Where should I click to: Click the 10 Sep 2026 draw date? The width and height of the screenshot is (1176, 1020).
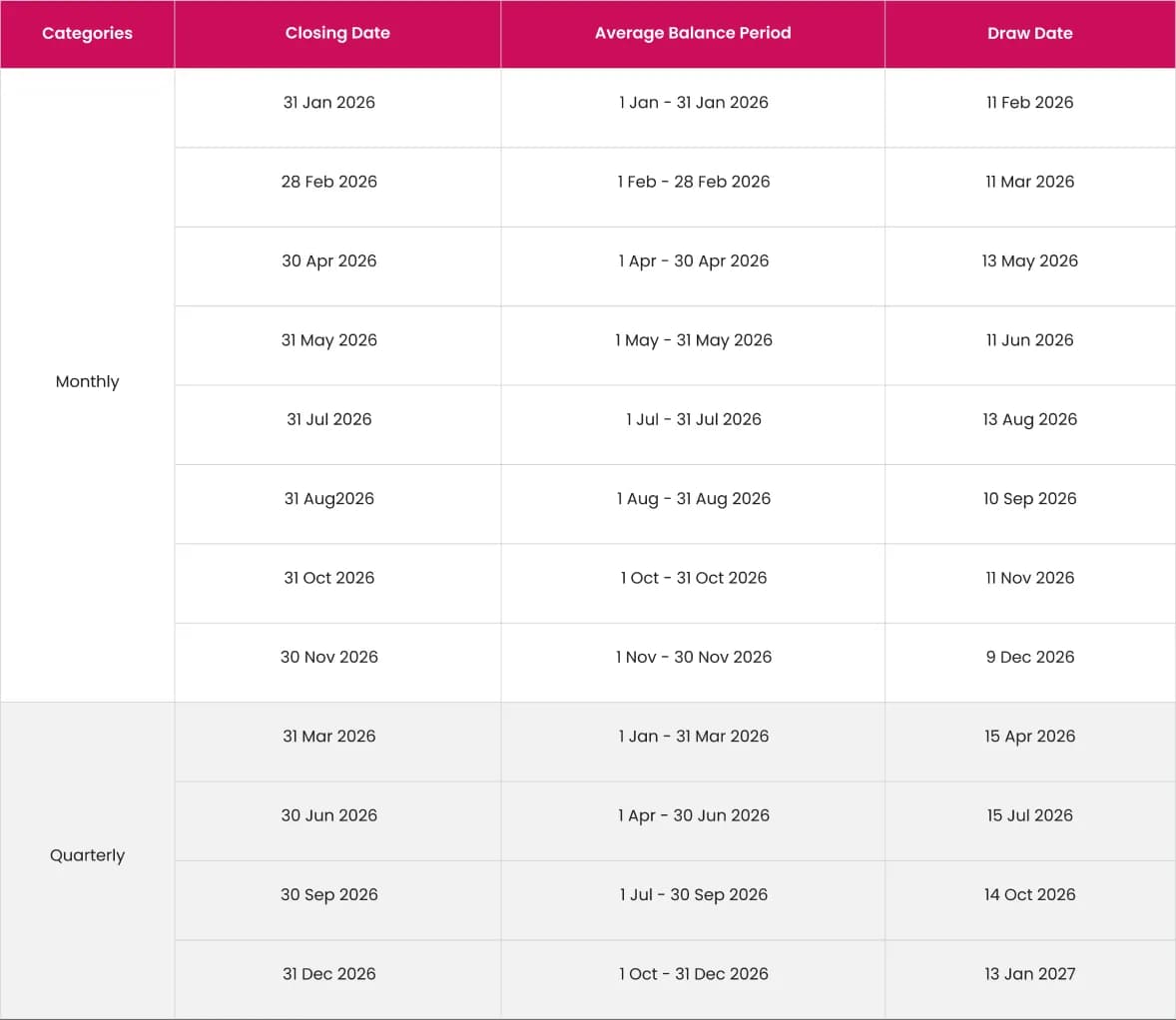coord(1029,499)
